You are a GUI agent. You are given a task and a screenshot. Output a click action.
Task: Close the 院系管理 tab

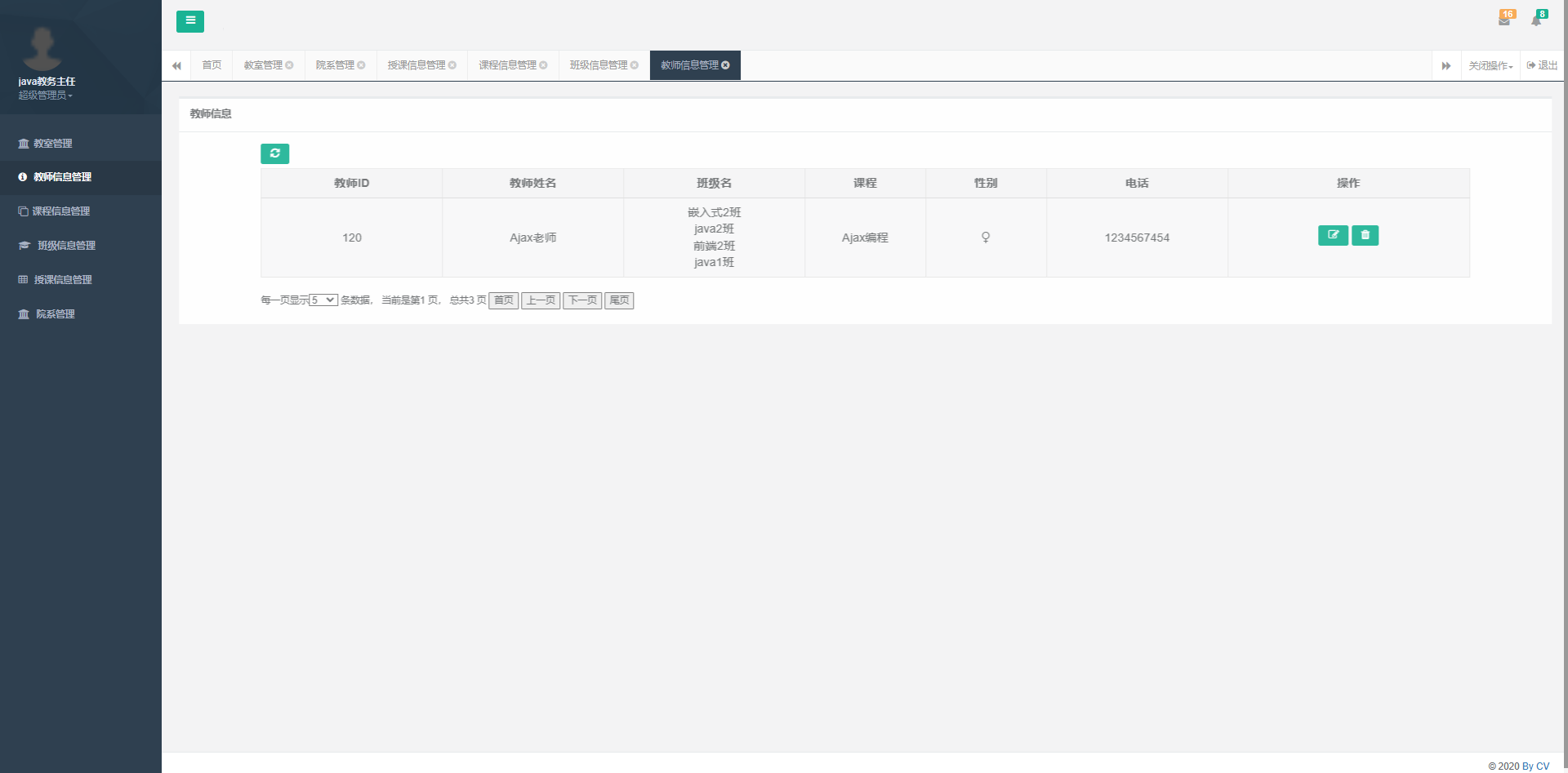pos(361,65)
